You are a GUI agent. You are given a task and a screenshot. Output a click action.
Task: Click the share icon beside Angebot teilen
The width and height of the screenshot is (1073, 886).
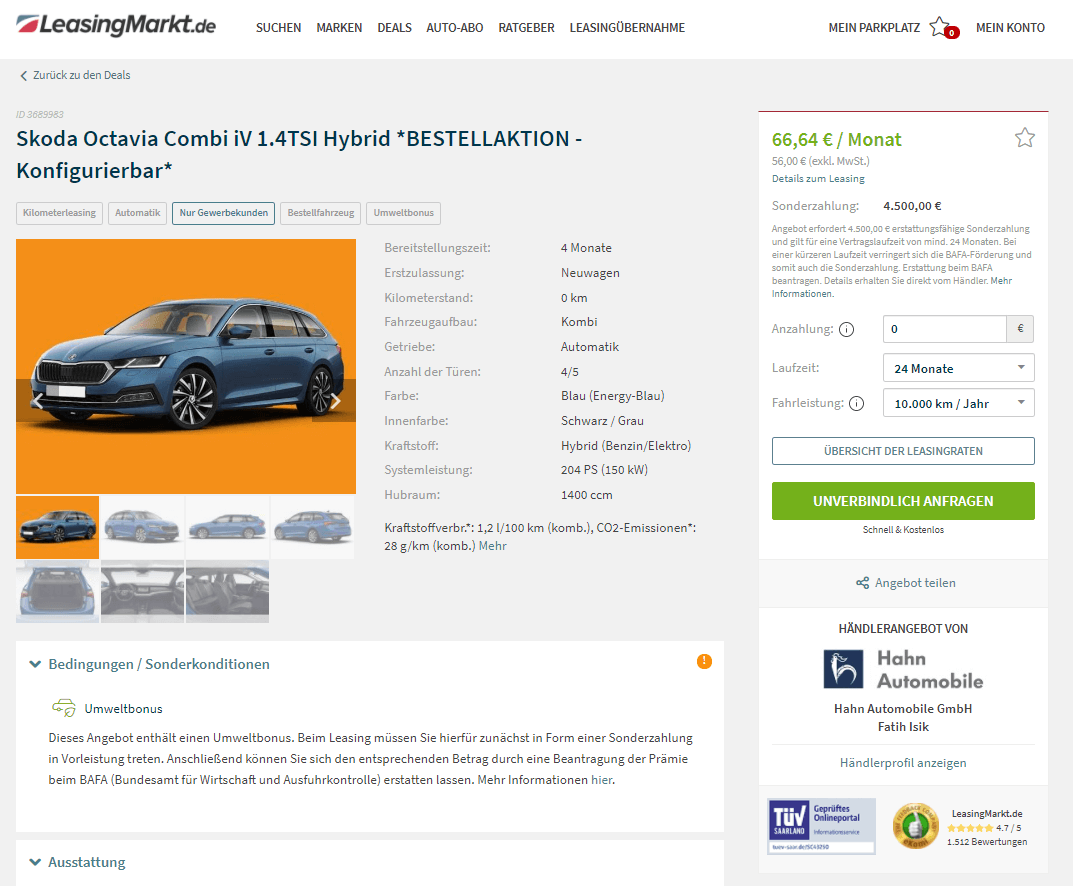point(862,583)
